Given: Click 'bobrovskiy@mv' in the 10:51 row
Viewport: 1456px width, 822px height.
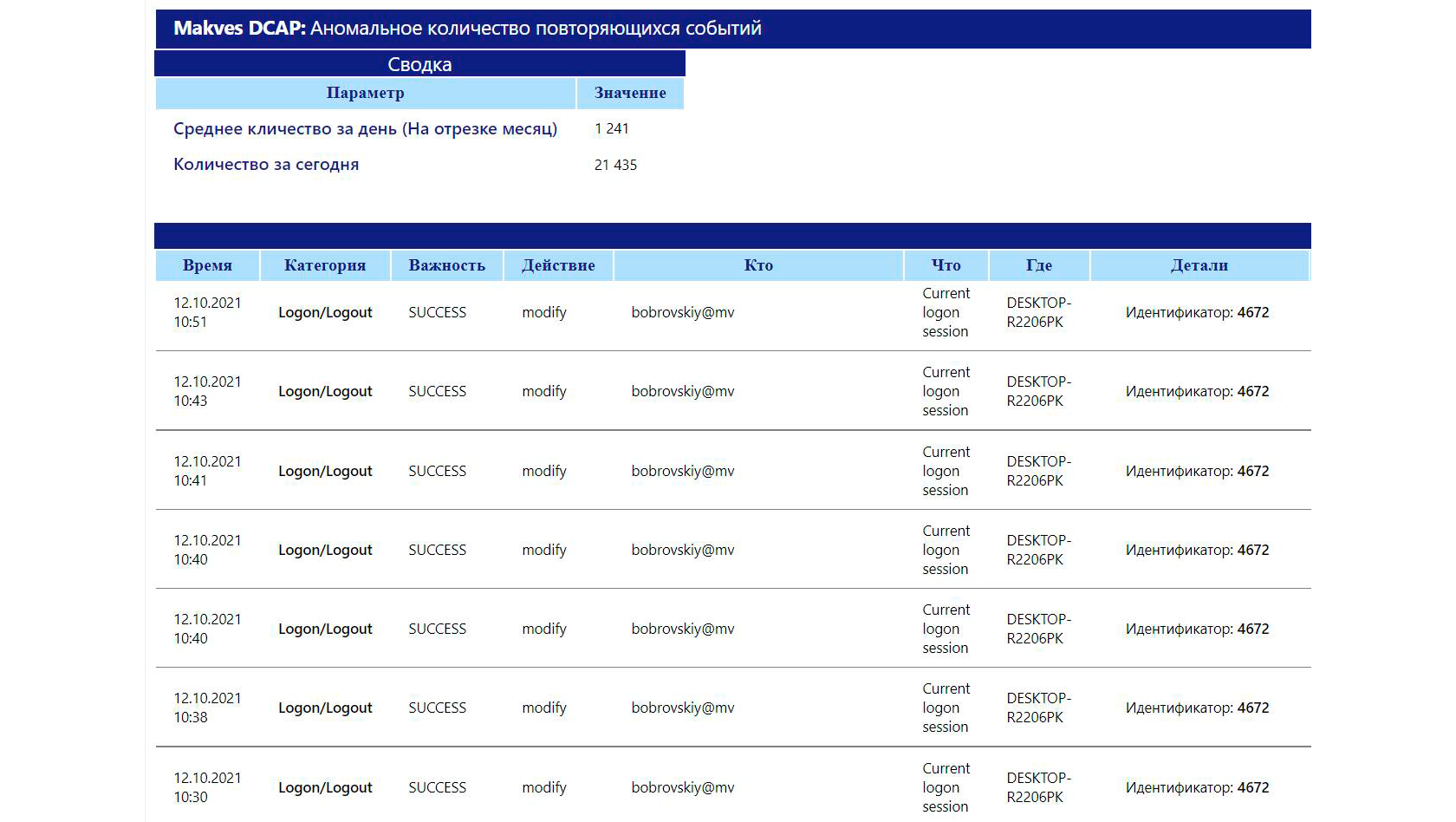Looking at the screenshot, I should (683, 312).
